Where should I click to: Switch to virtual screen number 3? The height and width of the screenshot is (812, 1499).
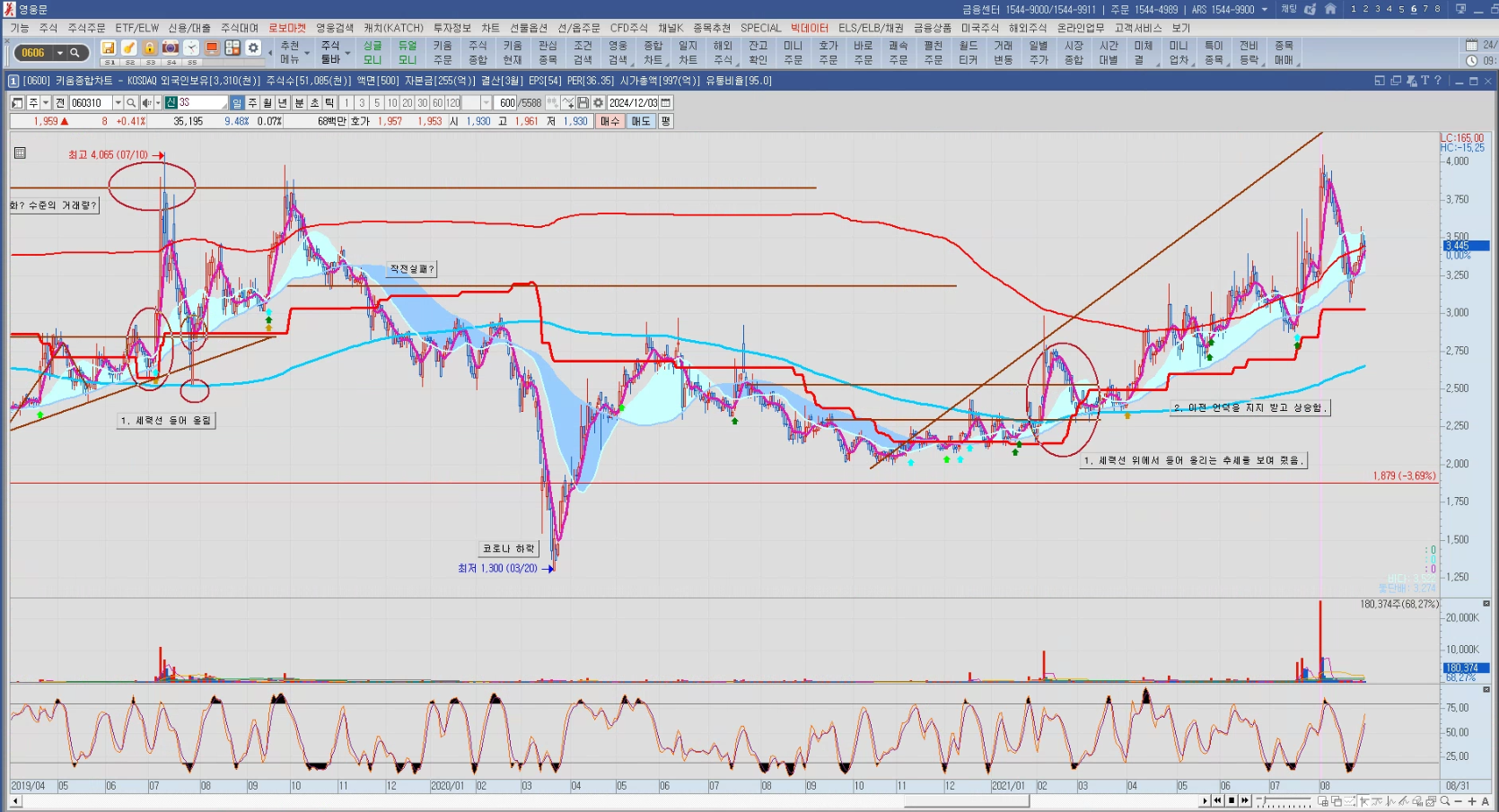[1377, 9]
